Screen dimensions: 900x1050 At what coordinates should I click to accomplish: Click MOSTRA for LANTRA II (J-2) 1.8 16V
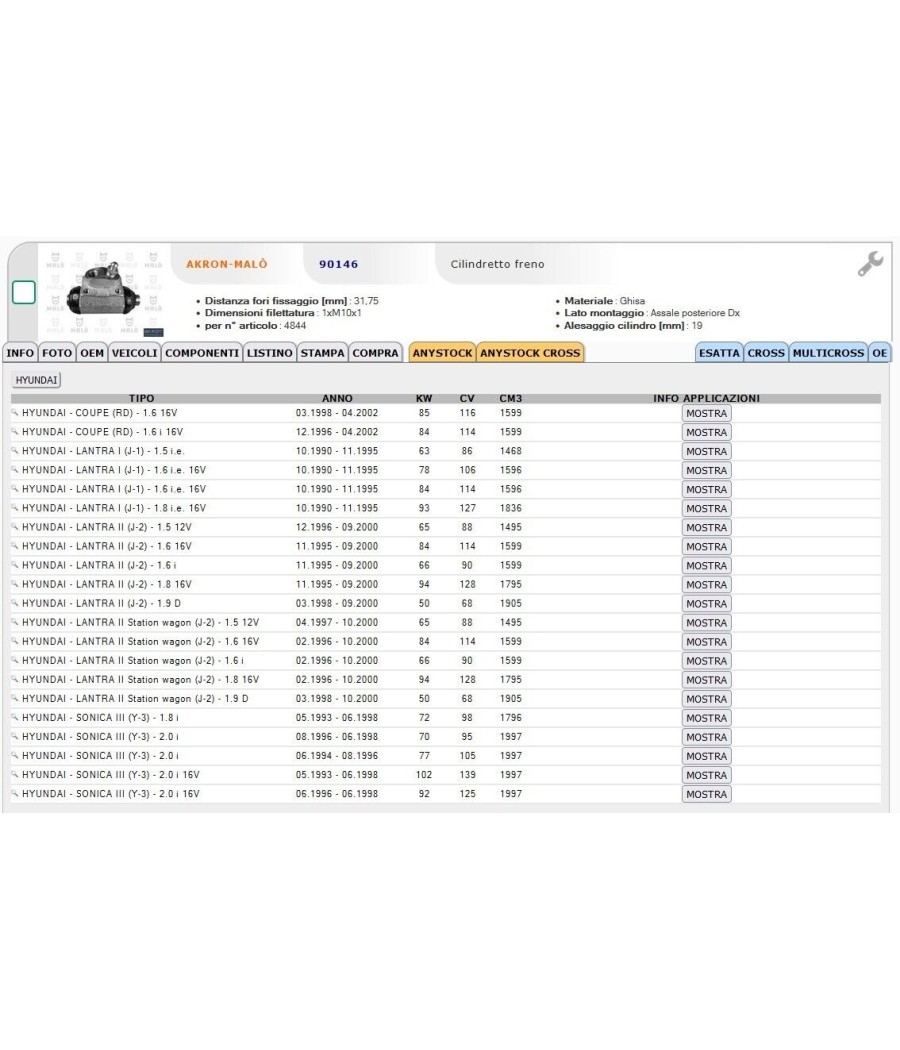pos(706,585)
